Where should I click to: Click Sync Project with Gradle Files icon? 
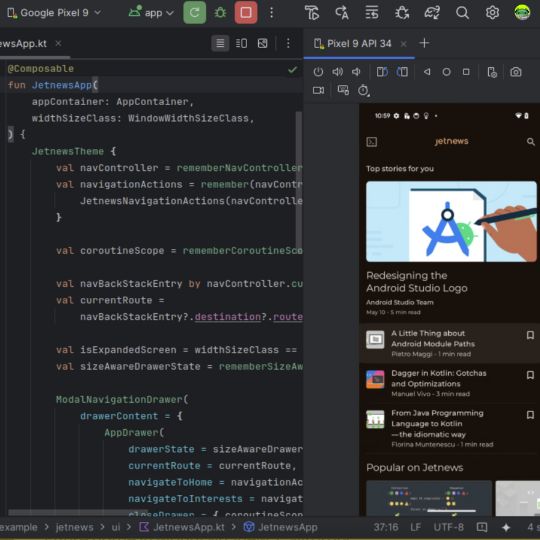pos(432,13)
